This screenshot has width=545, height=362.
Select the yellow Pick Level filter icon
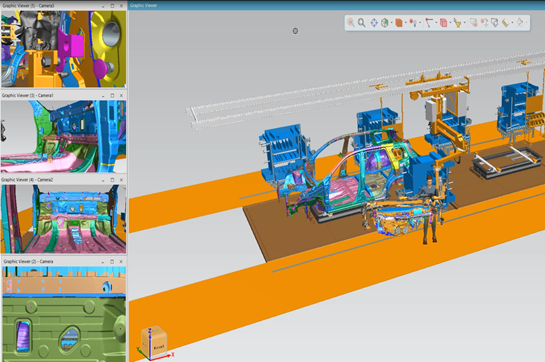click(458, 23)
